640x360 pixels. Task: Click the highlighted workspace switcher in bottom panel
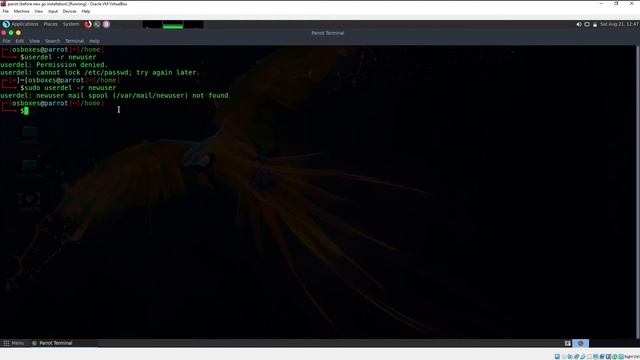click(580, 343)
